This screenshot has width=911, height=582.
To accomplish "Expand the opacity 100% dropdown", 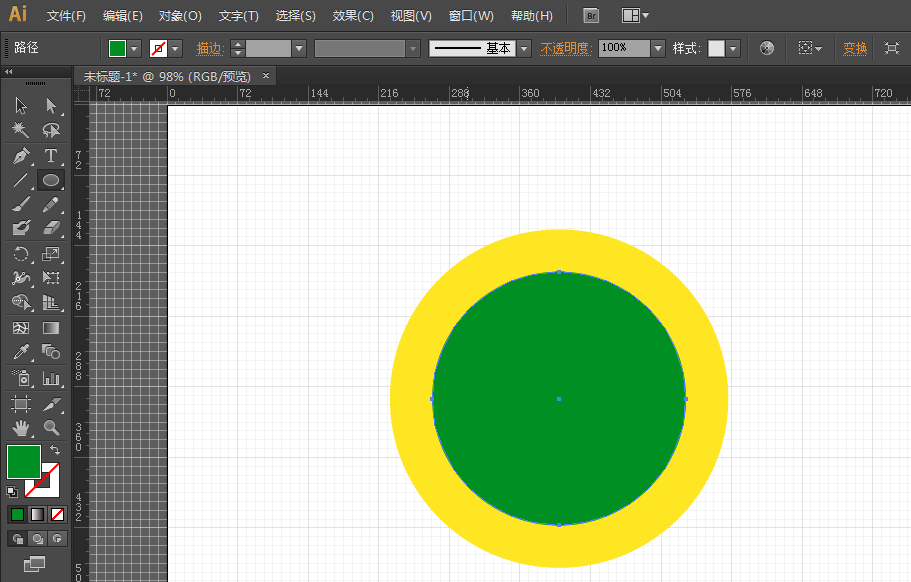I will pos(657,48).
